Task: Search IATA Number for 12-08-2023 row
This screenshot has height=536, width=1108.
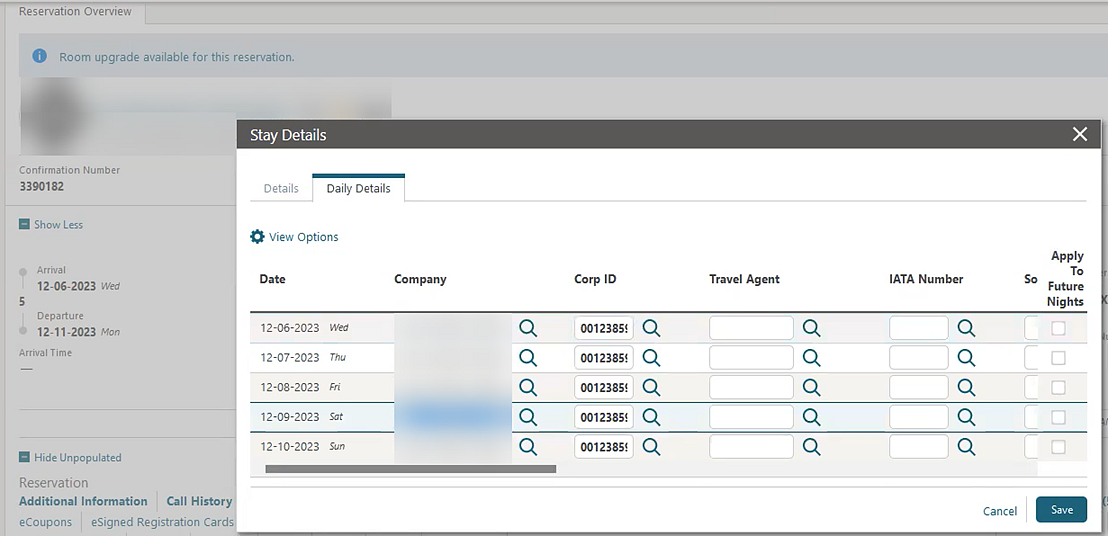Action: point(966,387)
